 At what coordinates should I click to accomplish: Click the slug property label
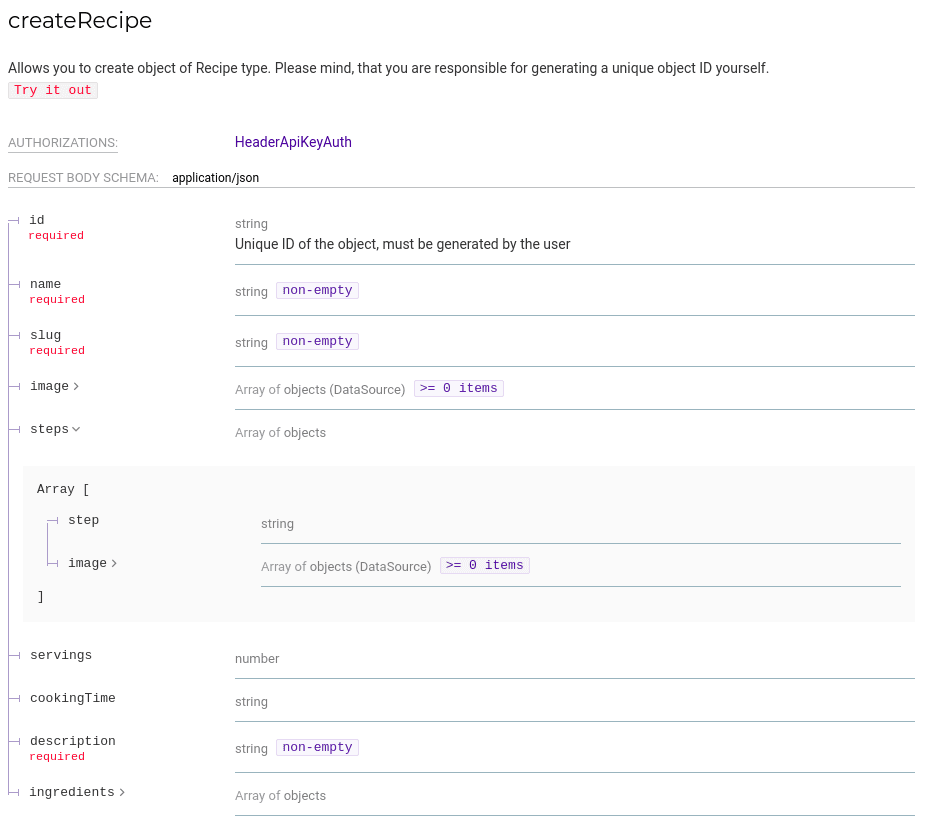46,335
